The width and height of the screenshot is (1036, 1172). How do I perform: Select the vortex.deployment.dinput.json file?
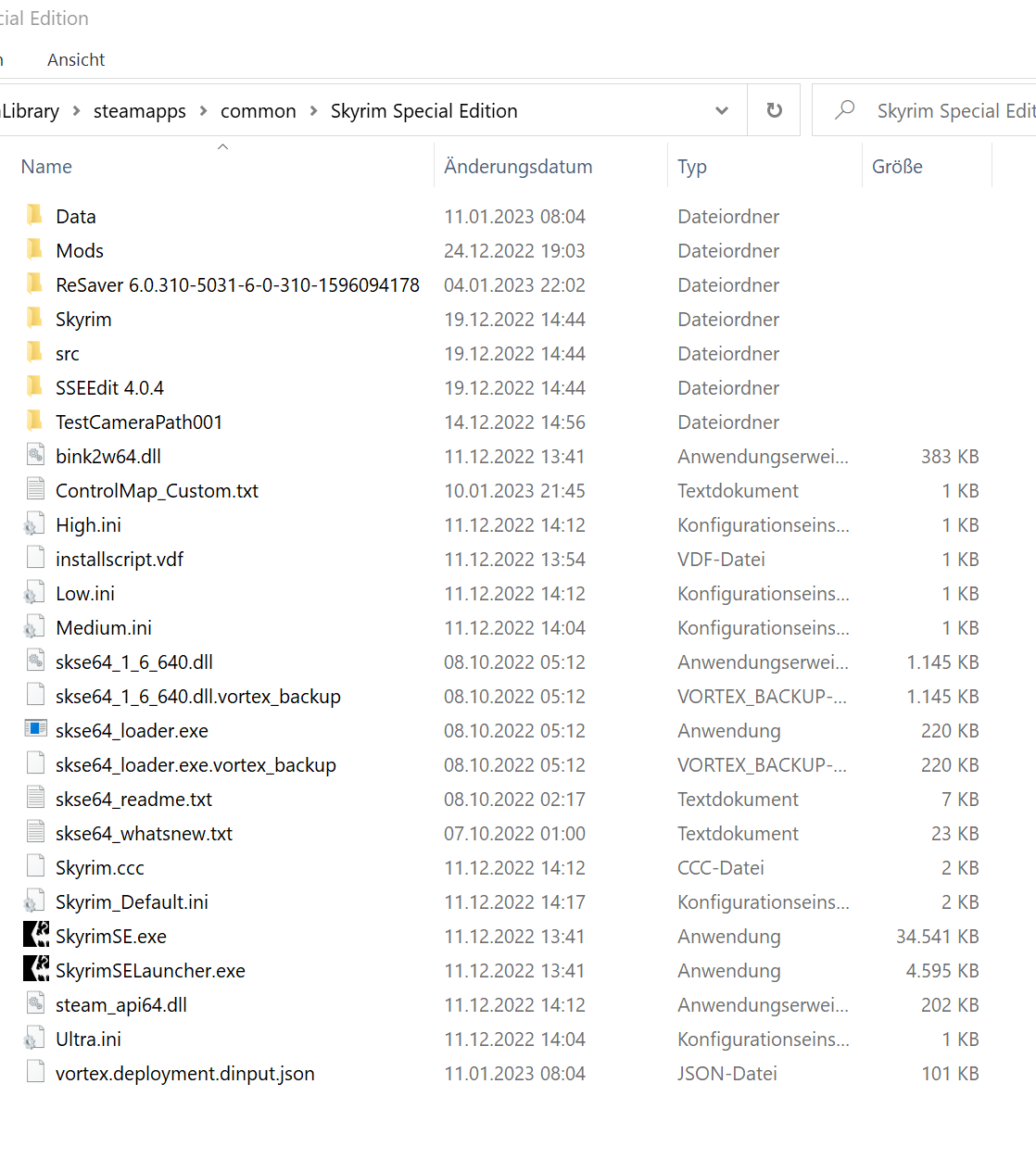click(184, 1074)
